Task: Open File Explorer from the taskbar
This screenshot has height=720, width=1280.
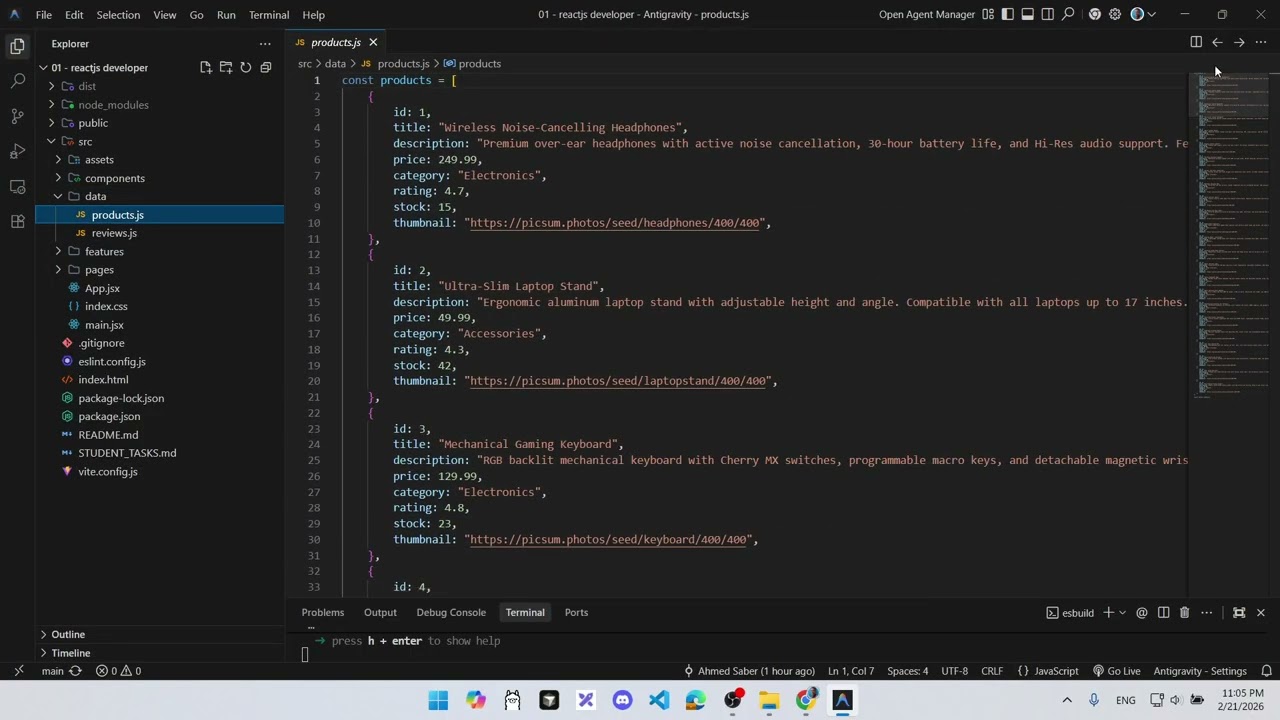Action: point(769,700)
